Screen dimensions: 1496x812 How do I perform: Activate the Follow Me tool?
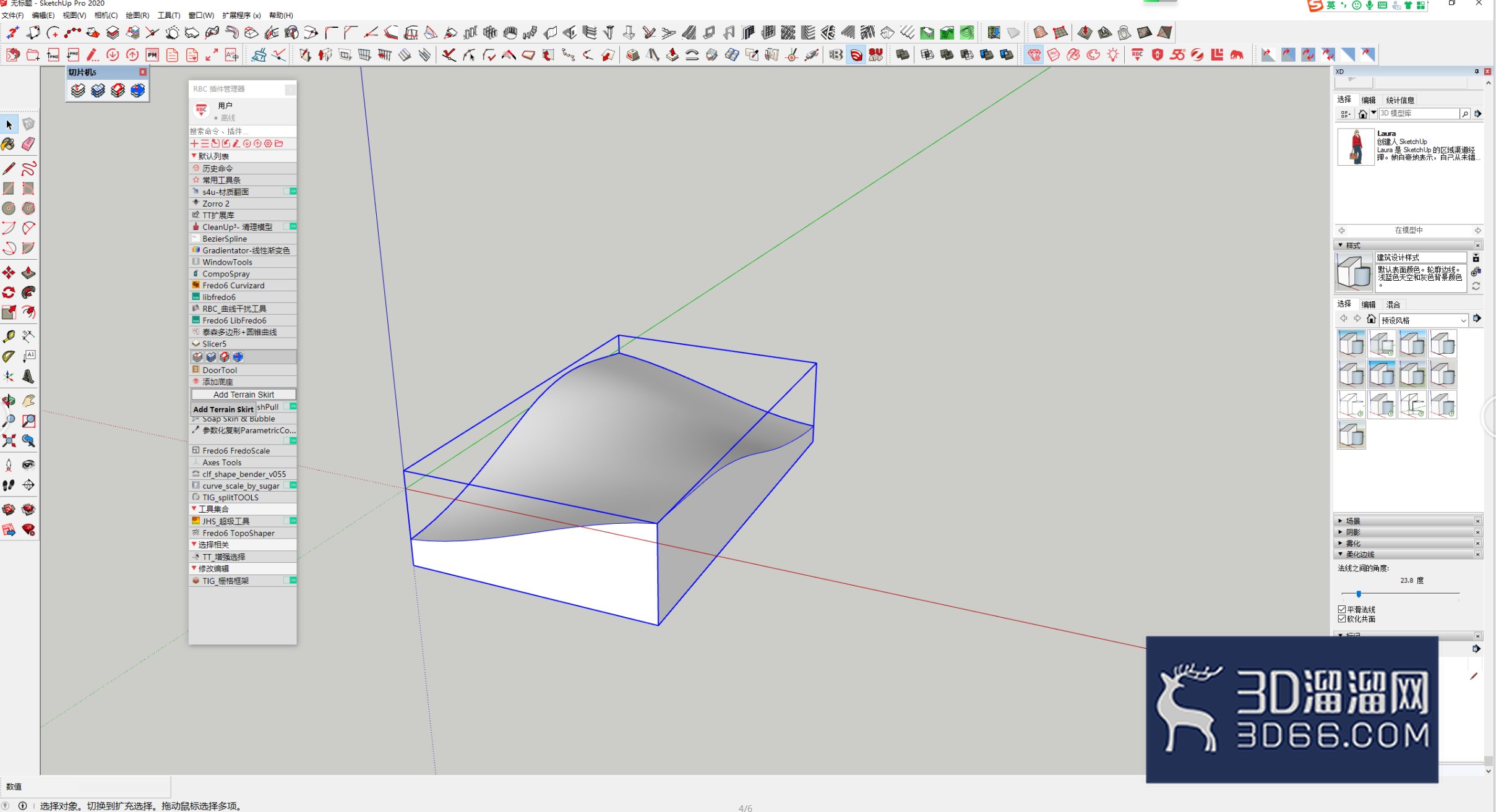pos(28,293)
